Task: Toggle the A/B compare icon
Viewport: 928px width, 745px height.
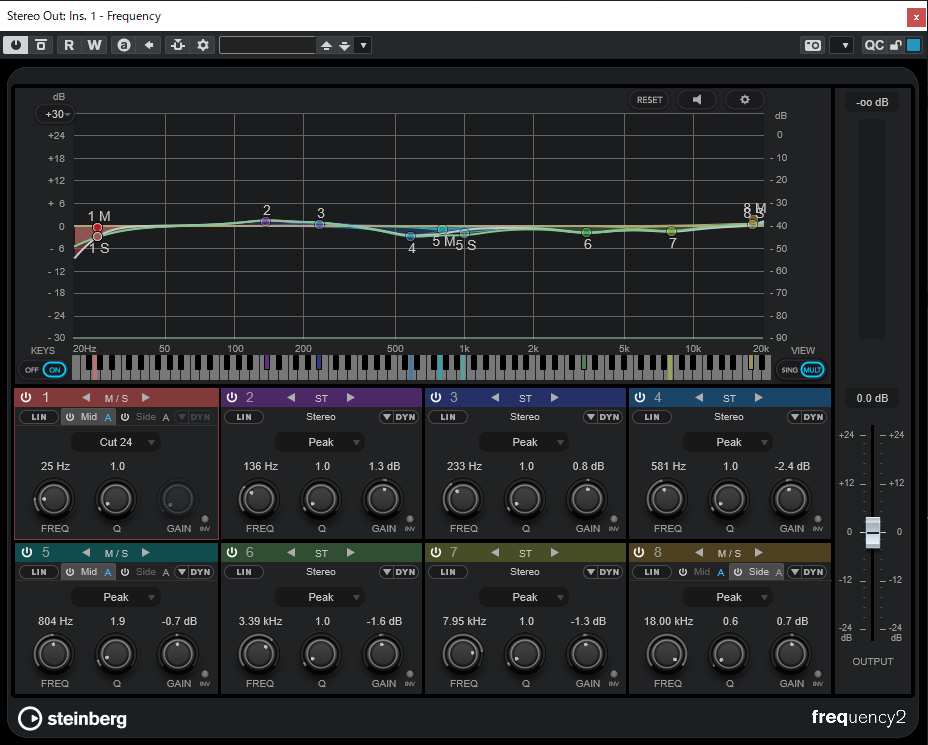Action: click(x=124, y=45)
